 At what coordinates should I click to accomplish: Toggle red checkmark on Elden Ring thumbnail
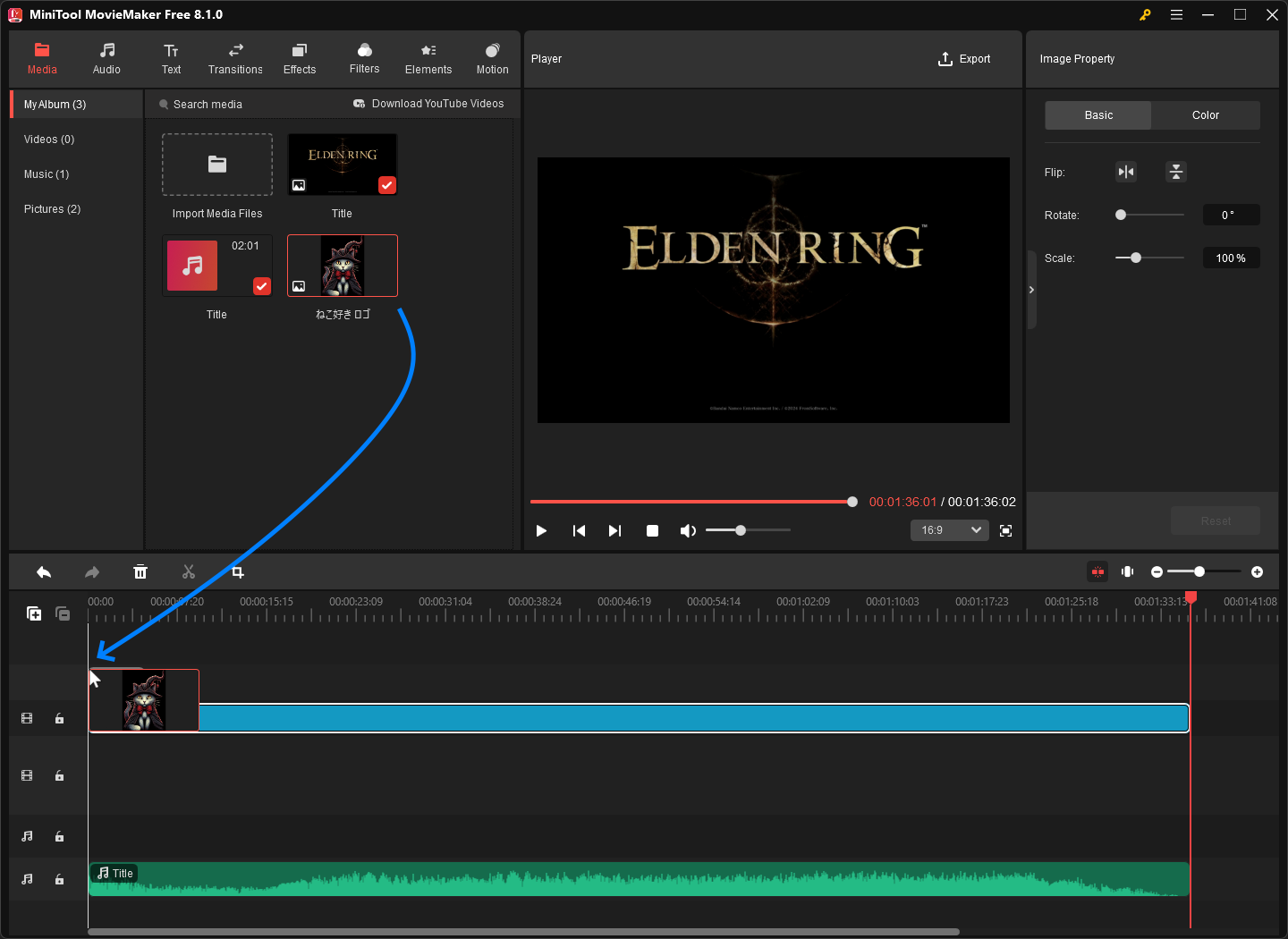click(x=387, y=185)
